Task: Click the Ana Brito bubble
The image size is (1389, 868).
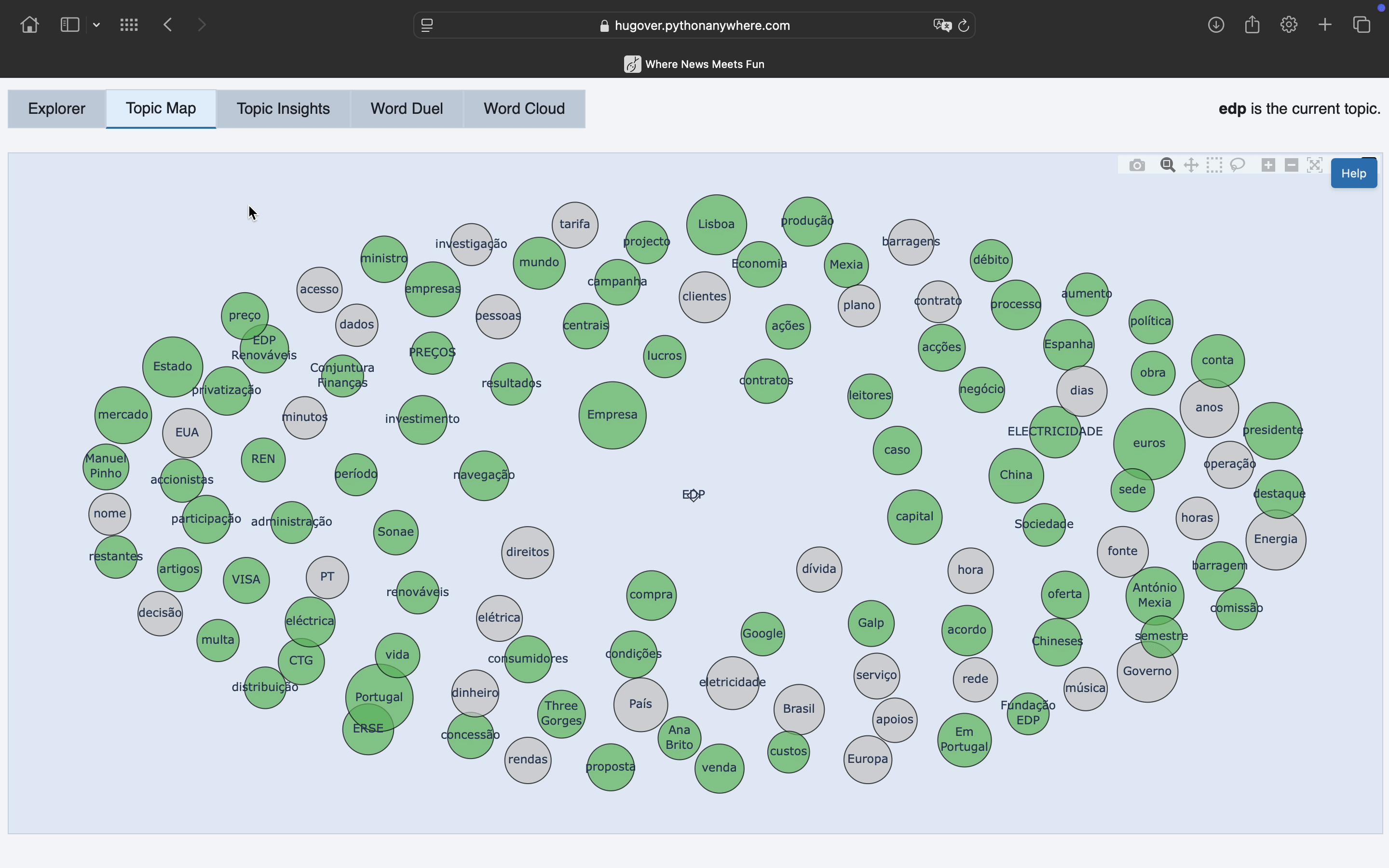Action: (679, 738)
